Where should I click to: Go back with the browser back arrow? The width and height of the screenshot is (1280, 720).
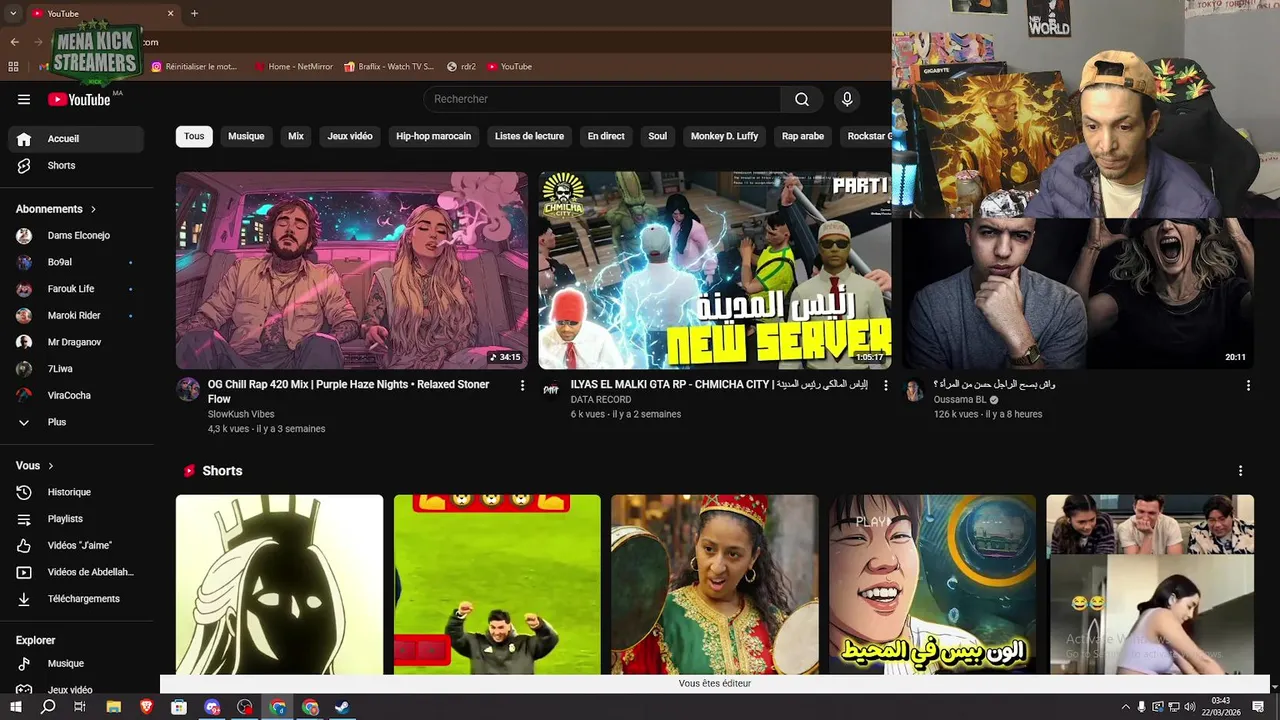pyautogui.click(x=14, y=42)
